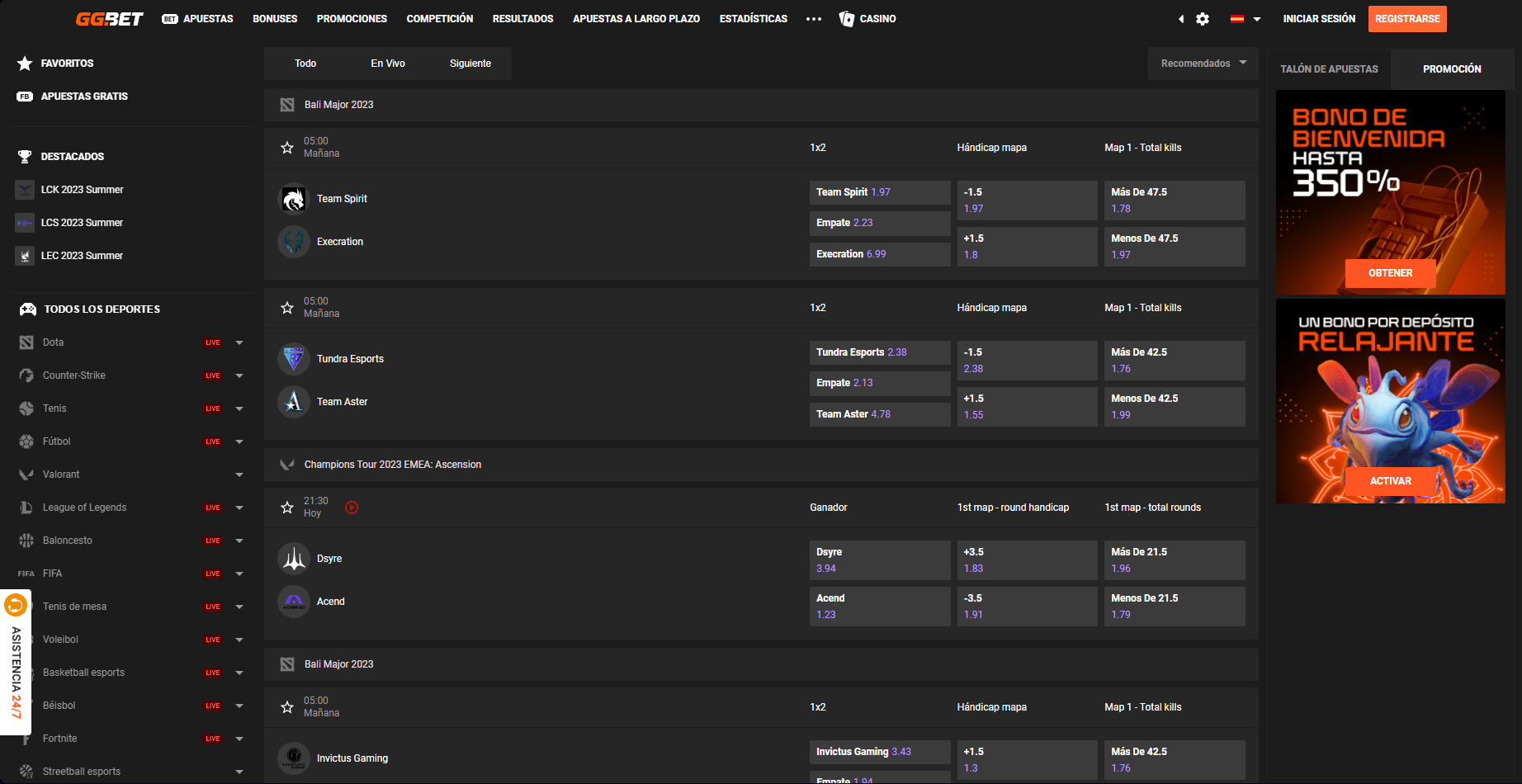
Task: Favorite the Team Spirit vs Execration match
Action: click(287, 148)
